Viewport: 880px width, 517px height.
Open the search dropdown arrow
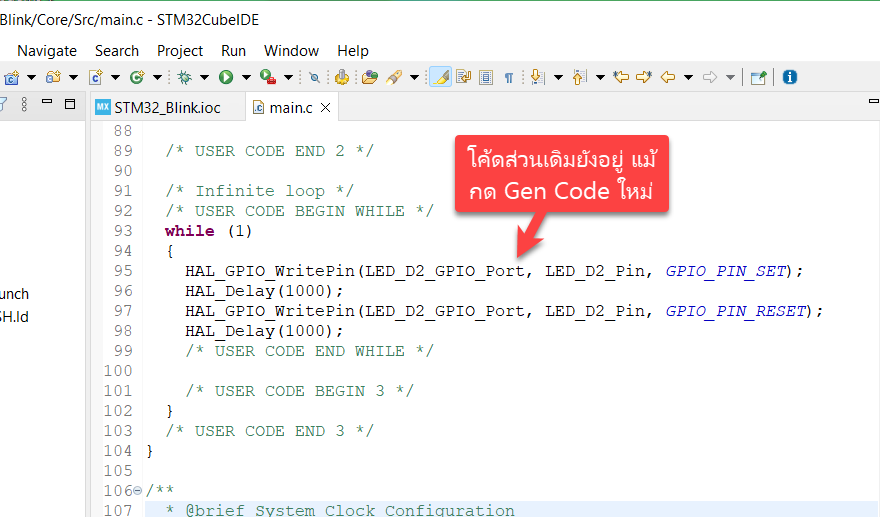click(415, 77)
